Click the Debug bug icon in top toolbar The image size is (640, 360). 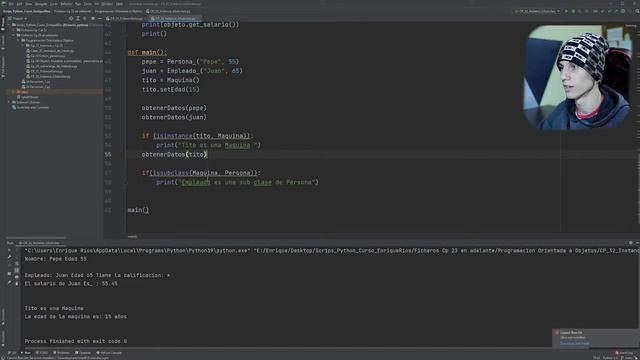(x=573, y=11)
